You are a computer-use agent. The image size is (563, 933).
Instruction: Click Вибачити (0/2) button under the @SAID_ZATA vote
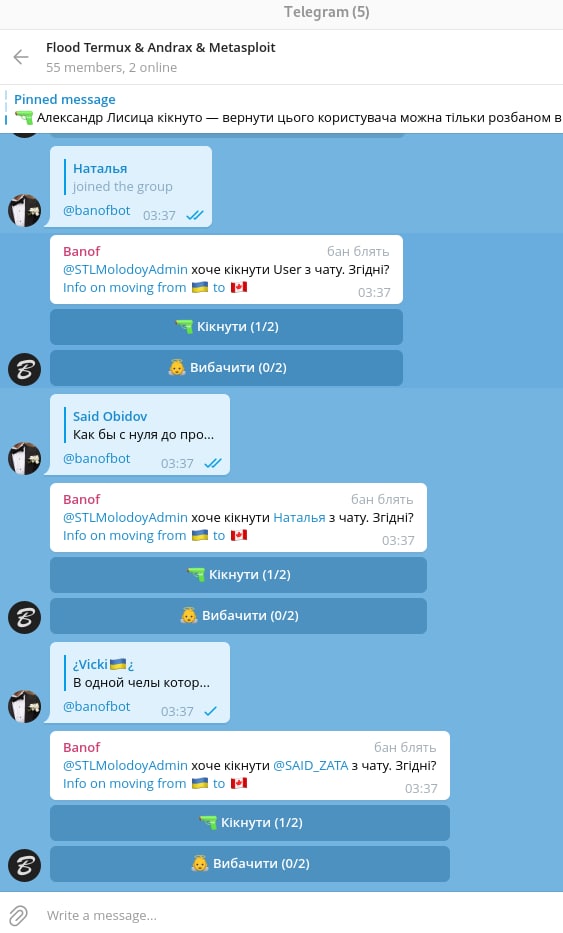(250, 864)
